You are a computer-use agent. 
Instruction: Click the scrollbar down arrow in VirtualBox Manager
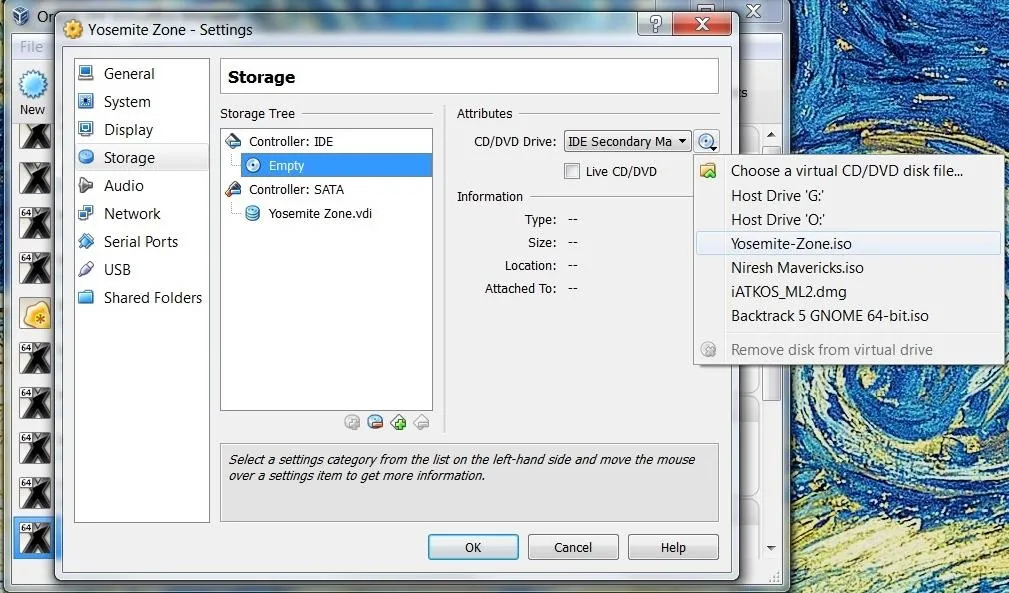771,548
